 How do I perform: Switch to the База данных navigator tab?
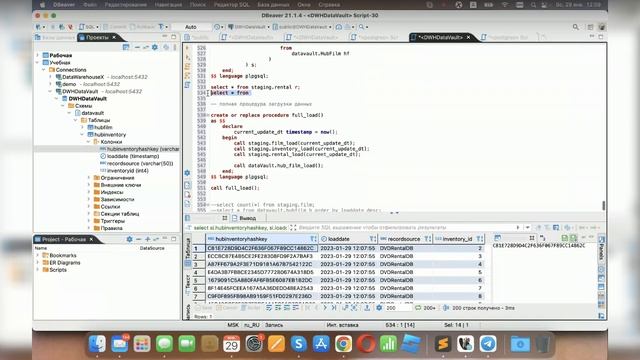coord(55,38)
